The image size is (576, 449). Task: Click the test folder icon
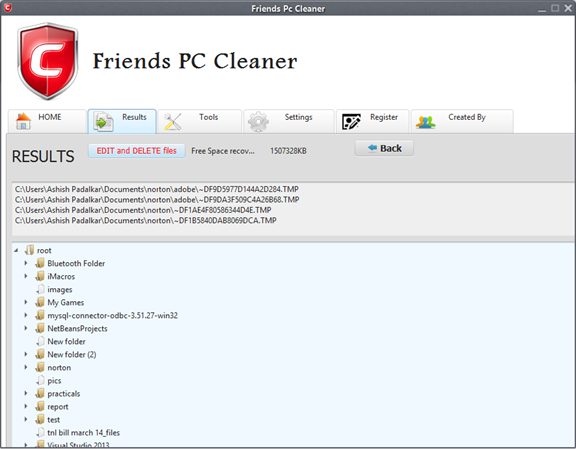point(40,420)
